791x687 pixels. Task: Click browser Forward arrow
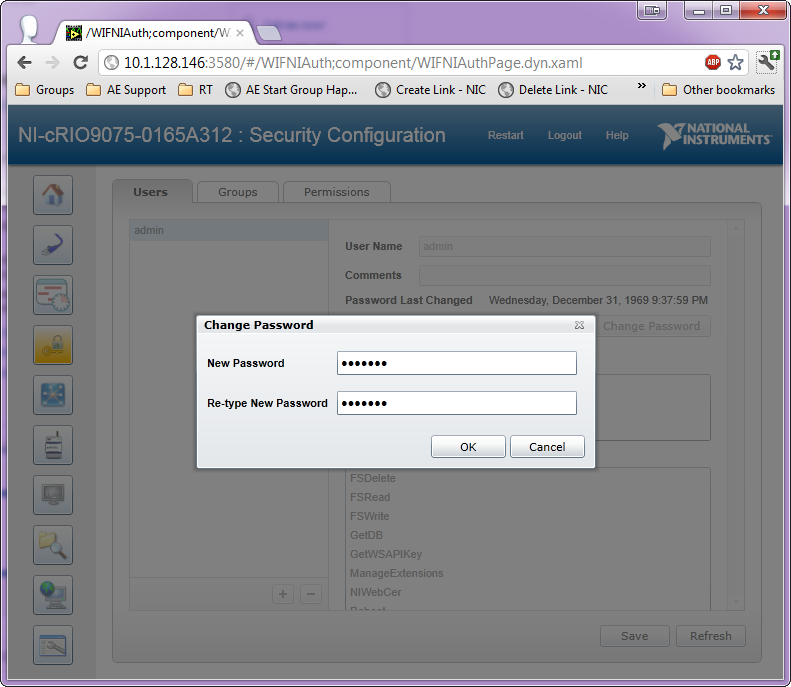52,63
